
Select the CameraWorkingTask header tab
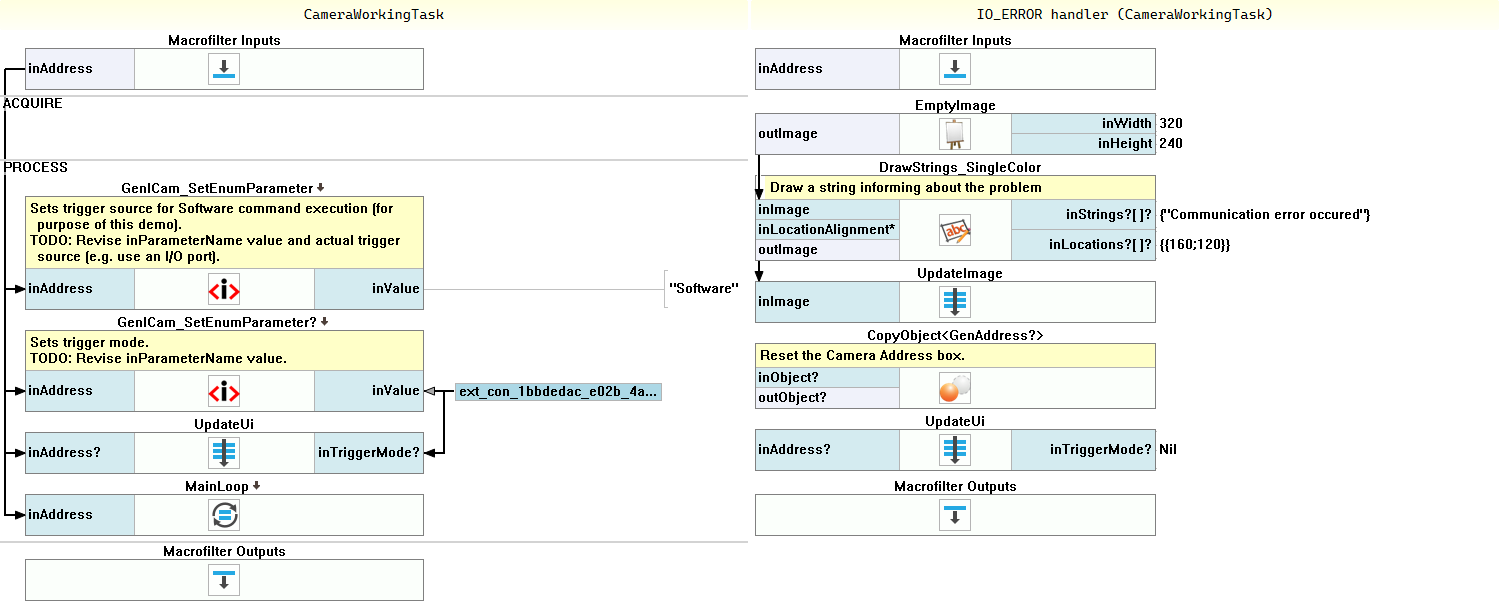[373, 14]
